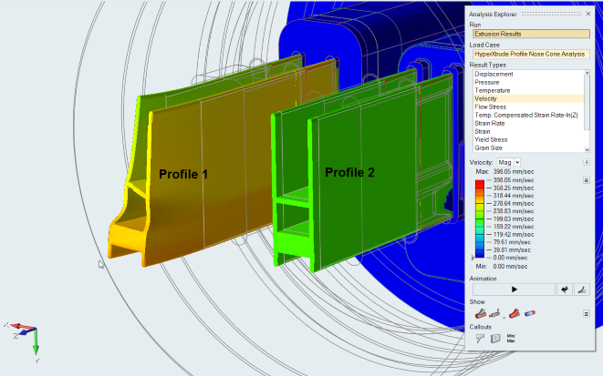Click the Result Types list scrollbar
The image size is (603, 376).
click(x=587, y=111)
